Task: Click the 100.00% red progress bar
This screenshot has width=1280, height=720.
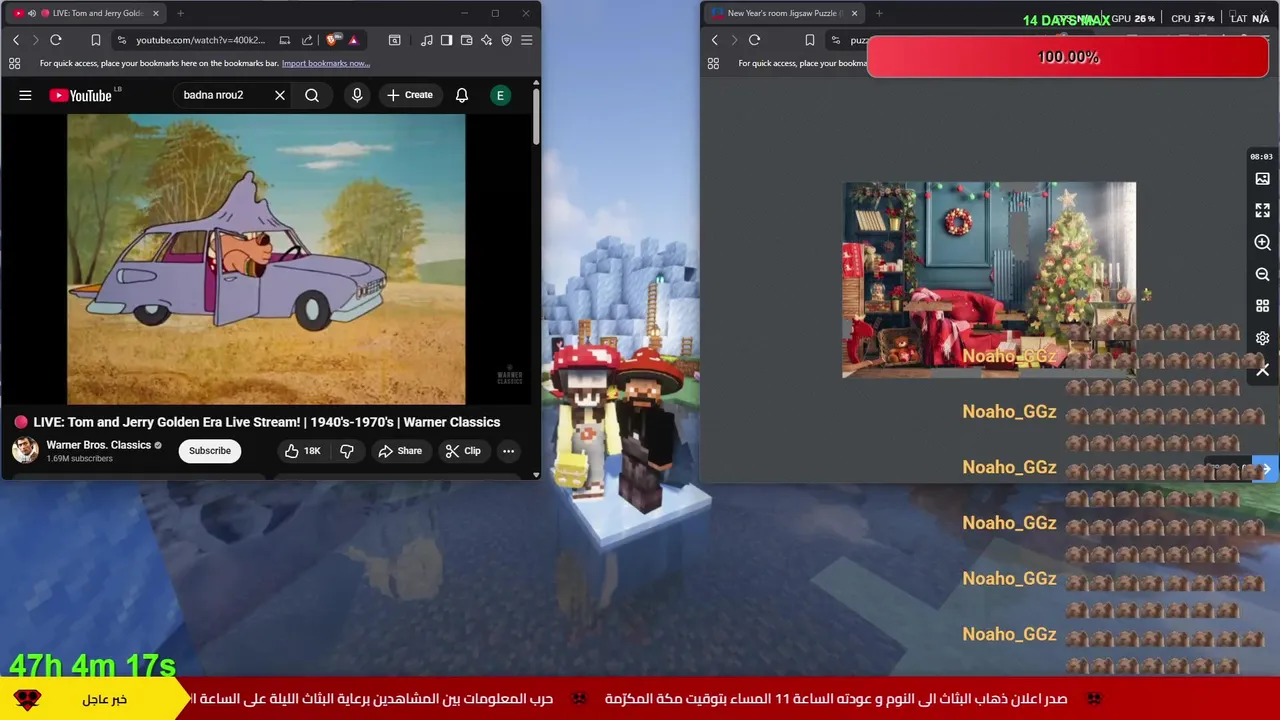Action: coord(1068,57)
